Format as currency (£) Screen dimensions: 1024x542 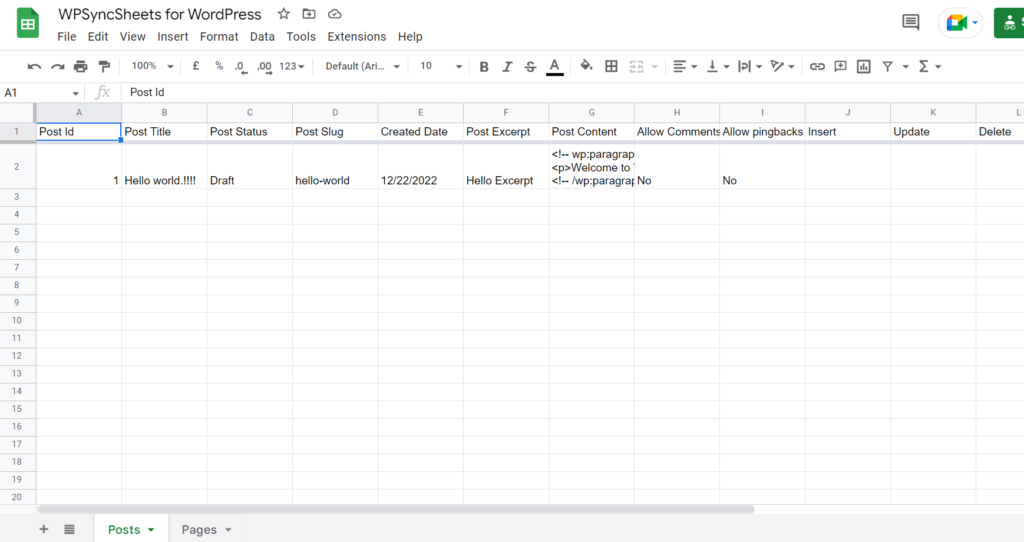pyautogui.click(x=196, y=66)
